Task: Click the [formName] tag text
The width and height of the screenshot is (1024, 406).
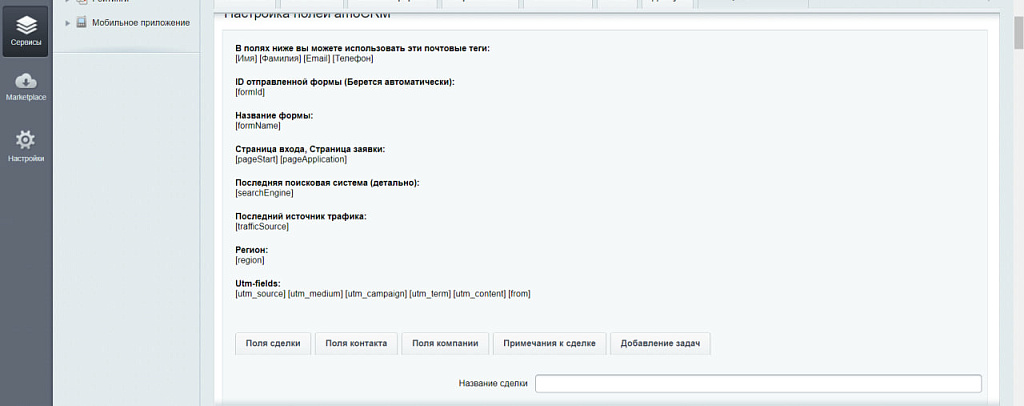Action: pos(257,126)
